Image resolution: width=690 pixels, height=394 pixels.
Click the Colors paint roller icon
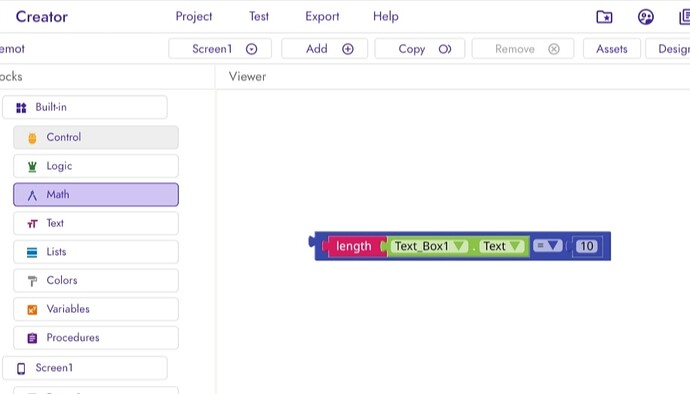32,281
